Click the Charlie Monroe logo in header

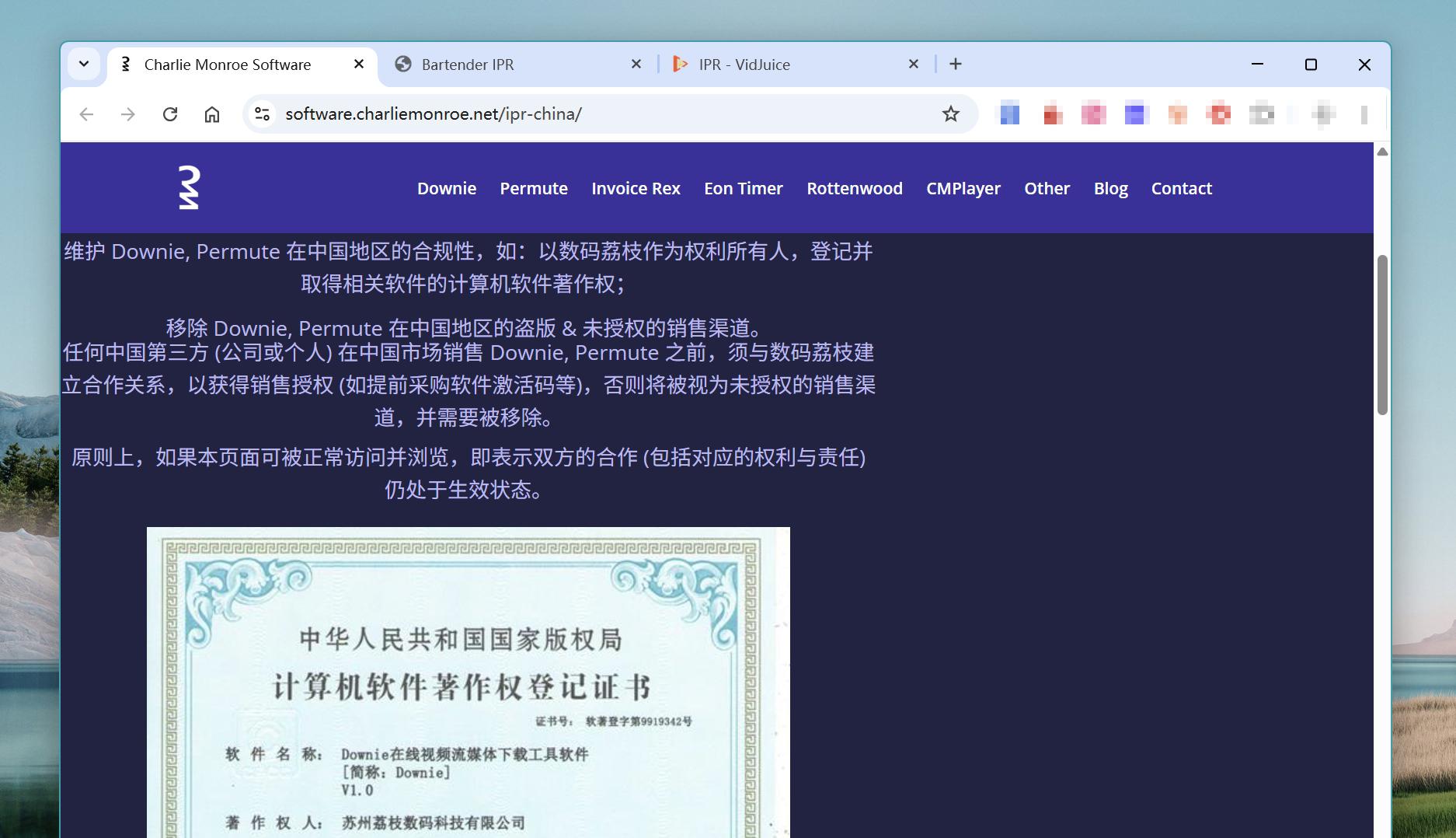tap(189, 187)
